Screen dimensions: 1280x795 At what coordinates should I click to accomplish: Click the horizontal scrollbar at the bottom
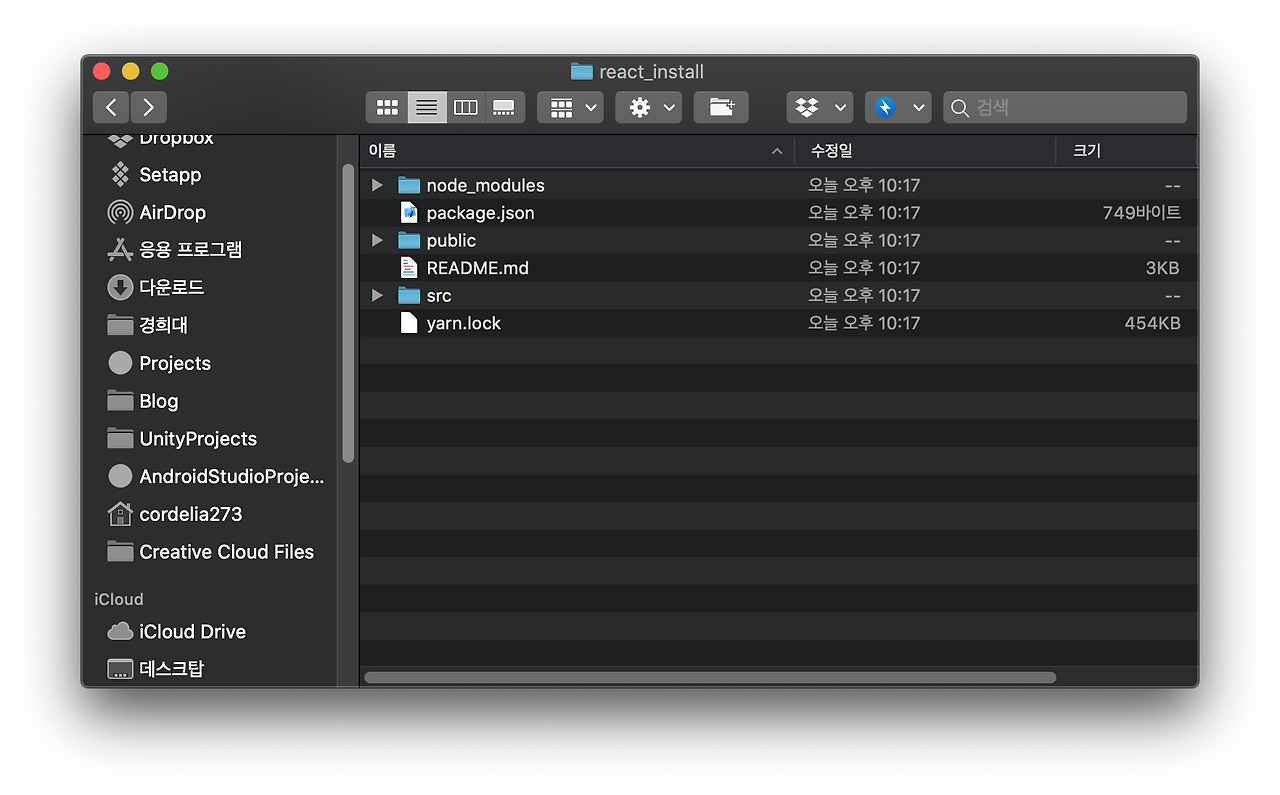point(709,677)
